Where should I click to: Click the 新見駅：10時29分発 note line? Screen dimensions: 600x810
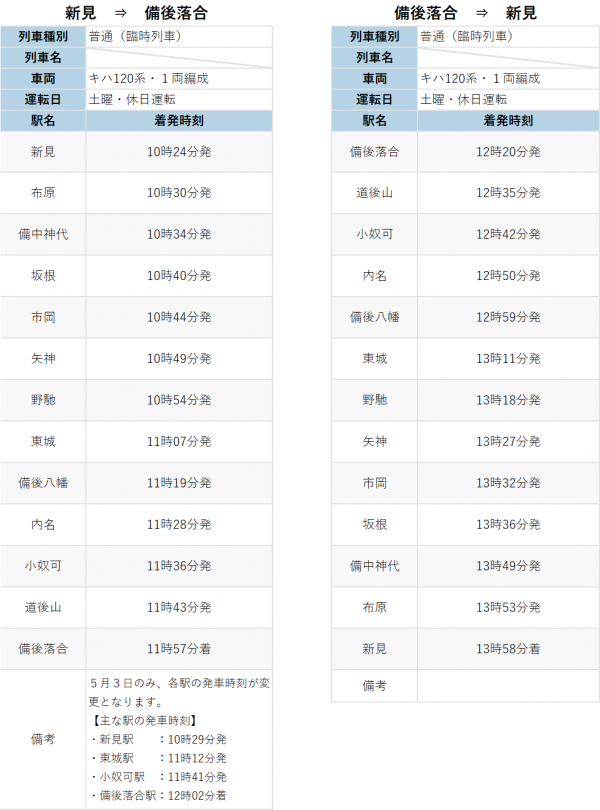click(159, 740)
